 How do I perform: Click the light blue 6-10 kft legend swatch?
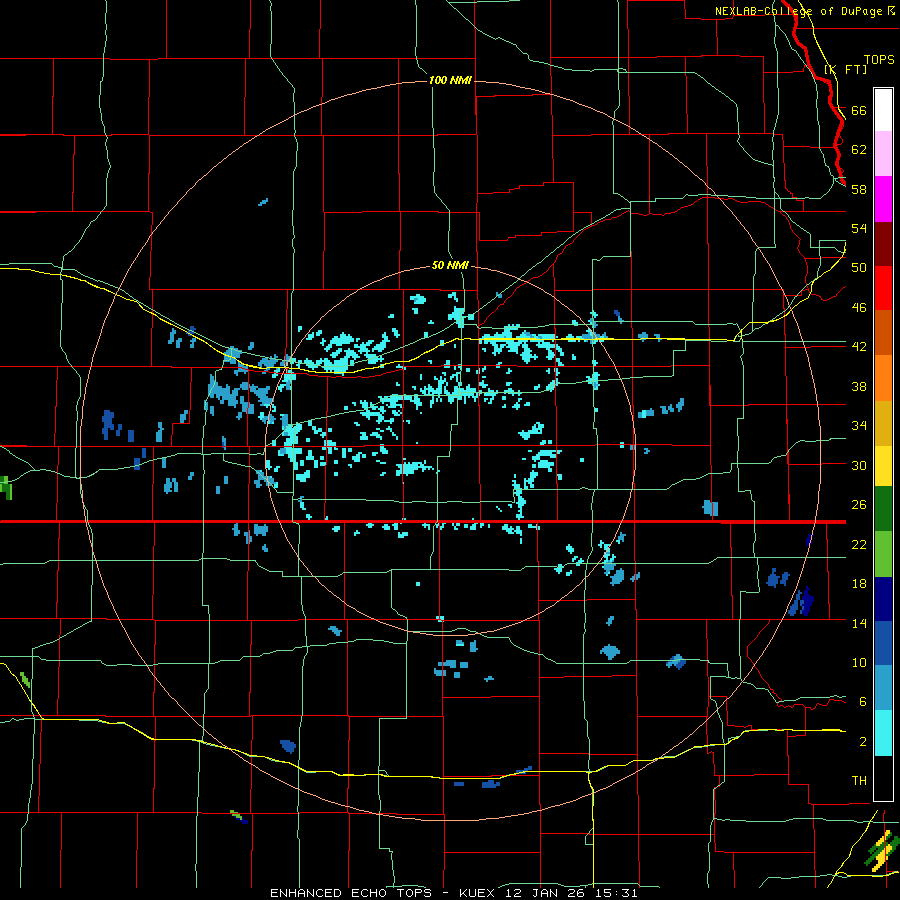pos(883,688)
